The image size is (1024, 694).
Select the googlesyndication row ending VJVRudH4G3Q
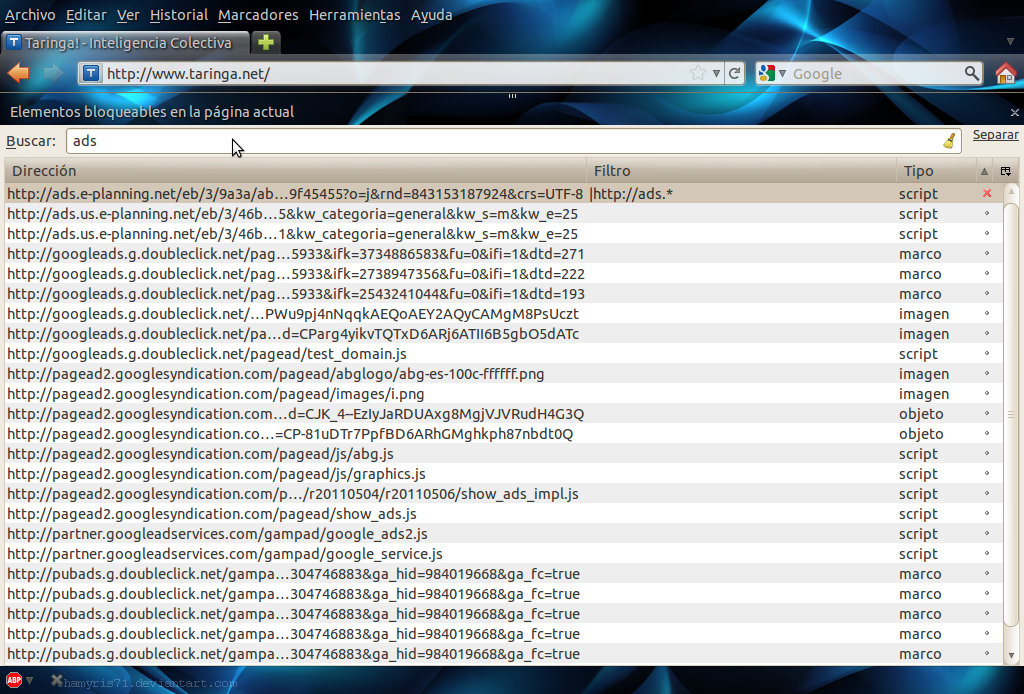504,414
